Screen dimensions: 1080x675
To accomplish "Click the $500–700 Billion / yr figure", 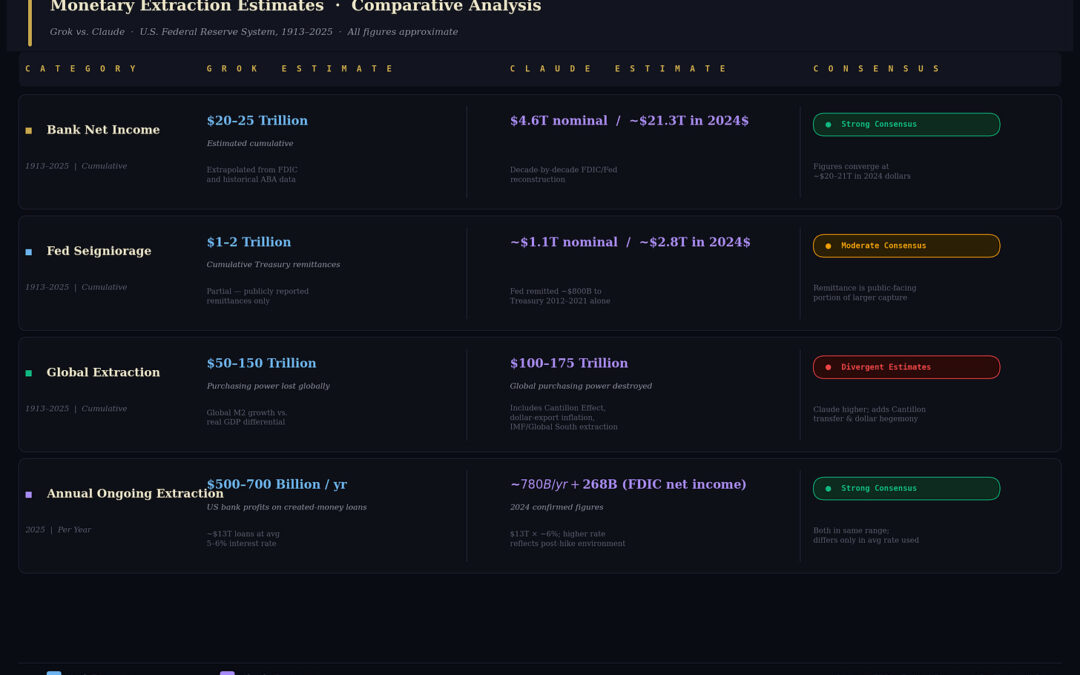I will pyautogui.click(x=276, y=484).
